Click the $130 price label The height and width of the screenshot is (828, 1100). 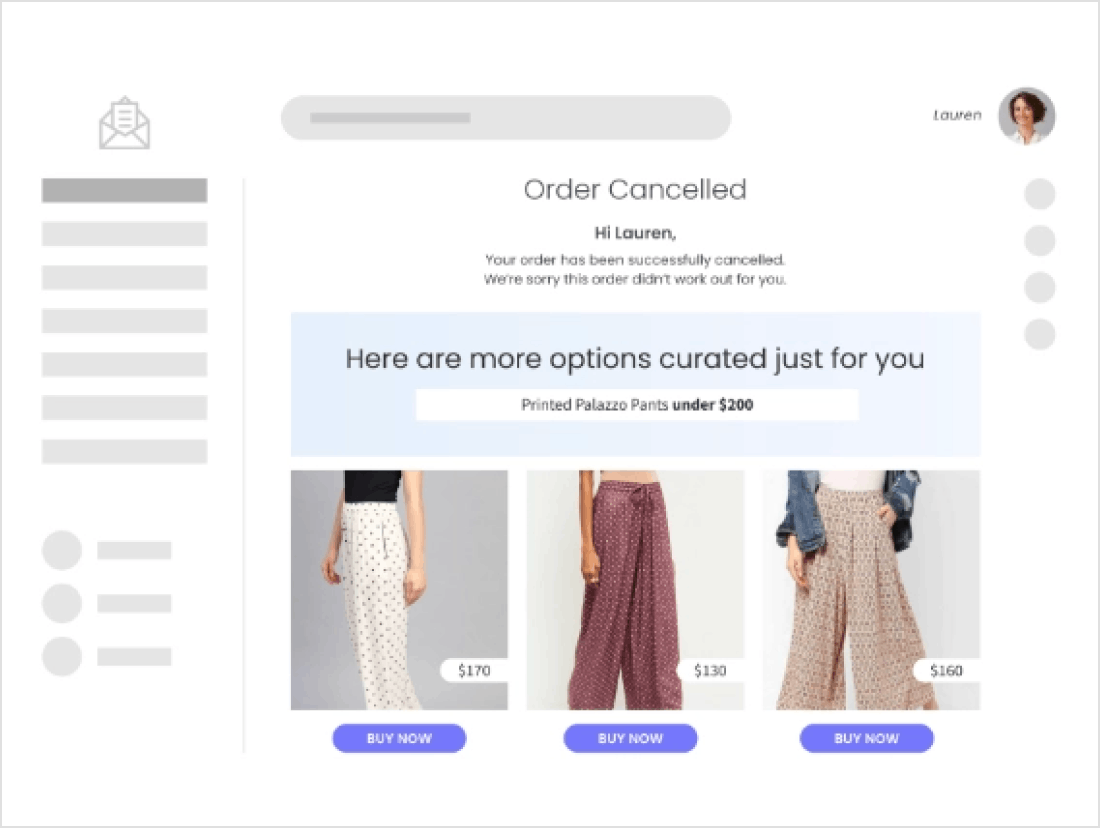coord(710,671)
